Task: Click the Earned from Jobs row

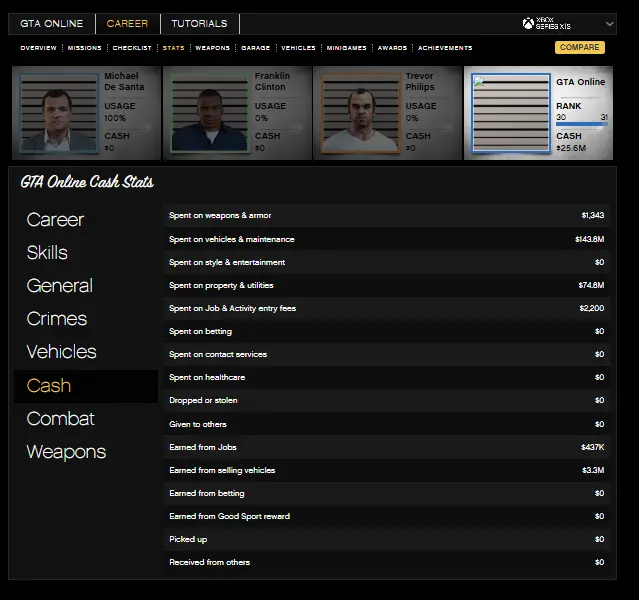Action: coord(386,447)
